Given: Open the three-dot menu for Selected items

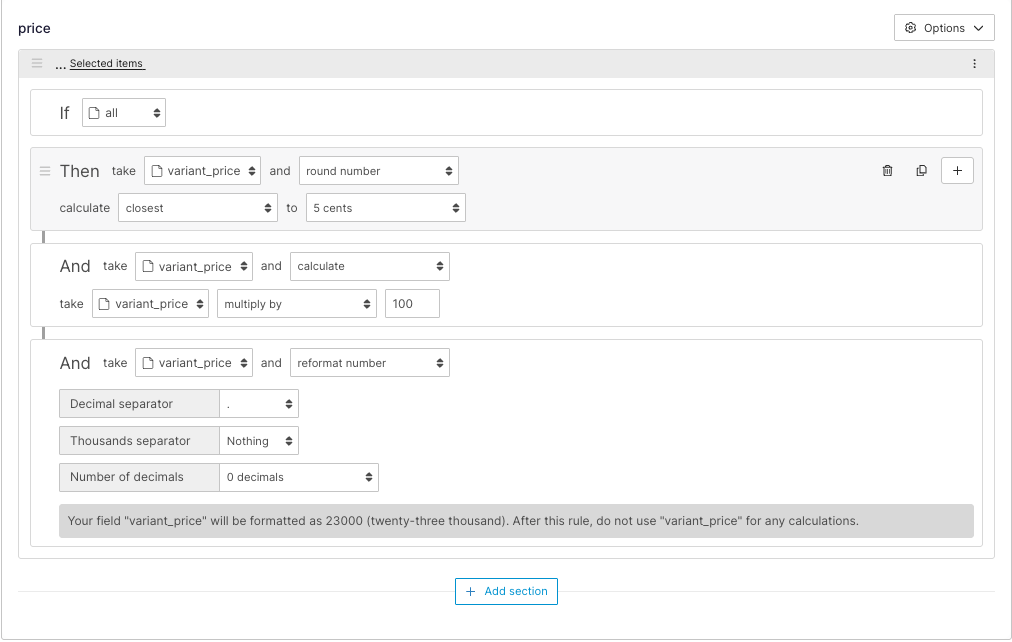Looking at the screenshot, I should pos(974,64).
